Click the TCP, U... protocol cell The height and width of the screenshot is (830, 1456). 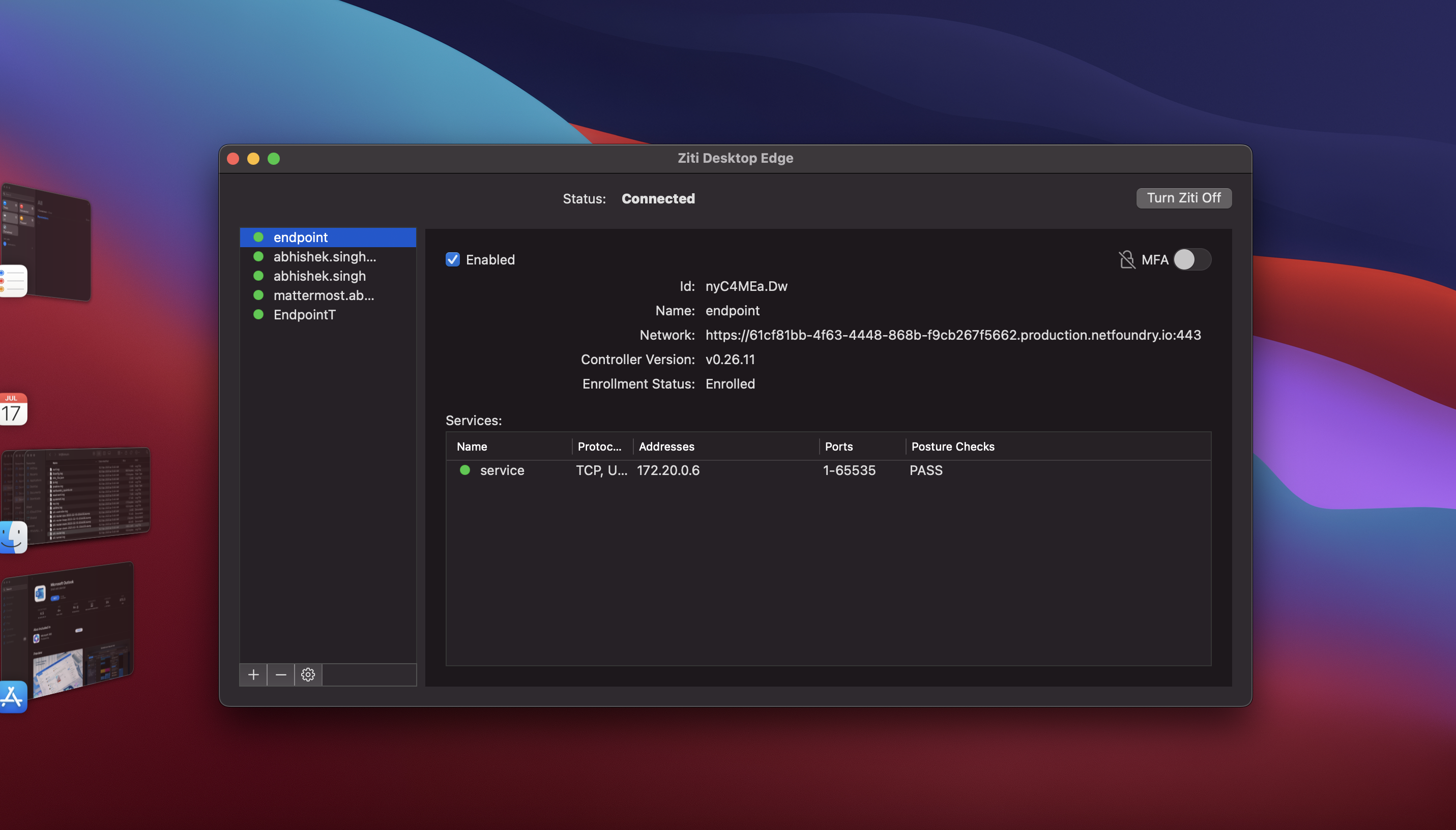(x=601, y=470)
